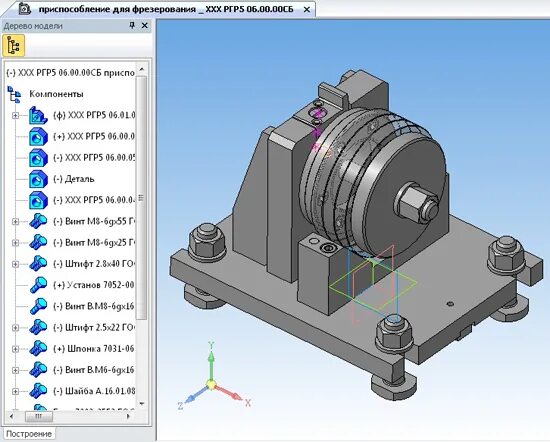
Task: Select the (-) Деталь part icon
Action: pos(38,179)
